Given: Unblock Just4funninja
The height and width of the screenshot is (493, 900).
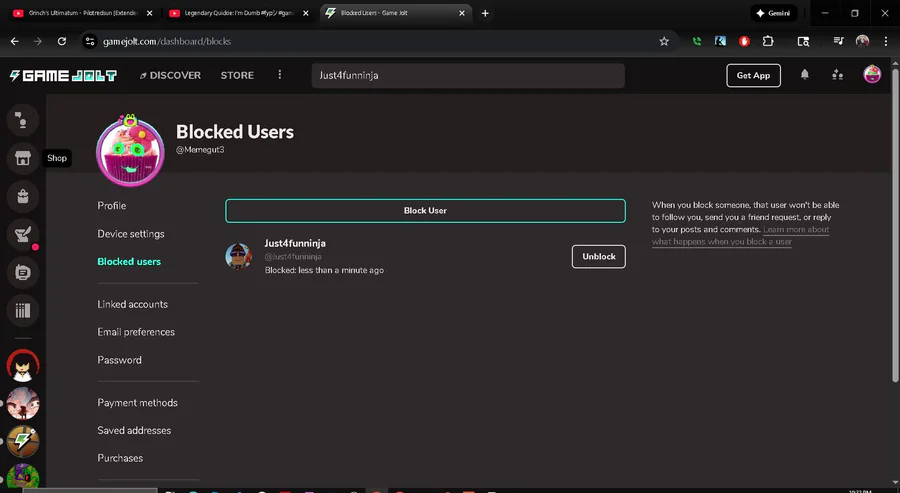Looking at the screenshot, I should [x=598, y=257].
